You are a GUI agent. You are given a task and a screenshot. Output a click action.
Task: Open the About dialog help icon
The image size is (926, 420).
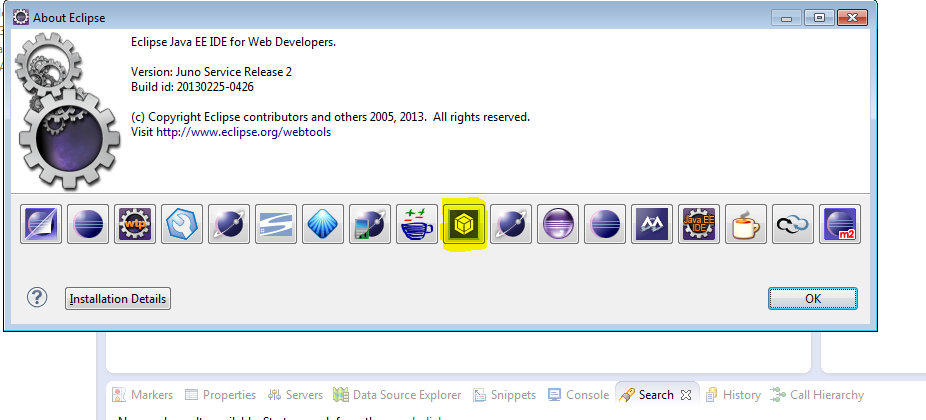coord(37,297)
